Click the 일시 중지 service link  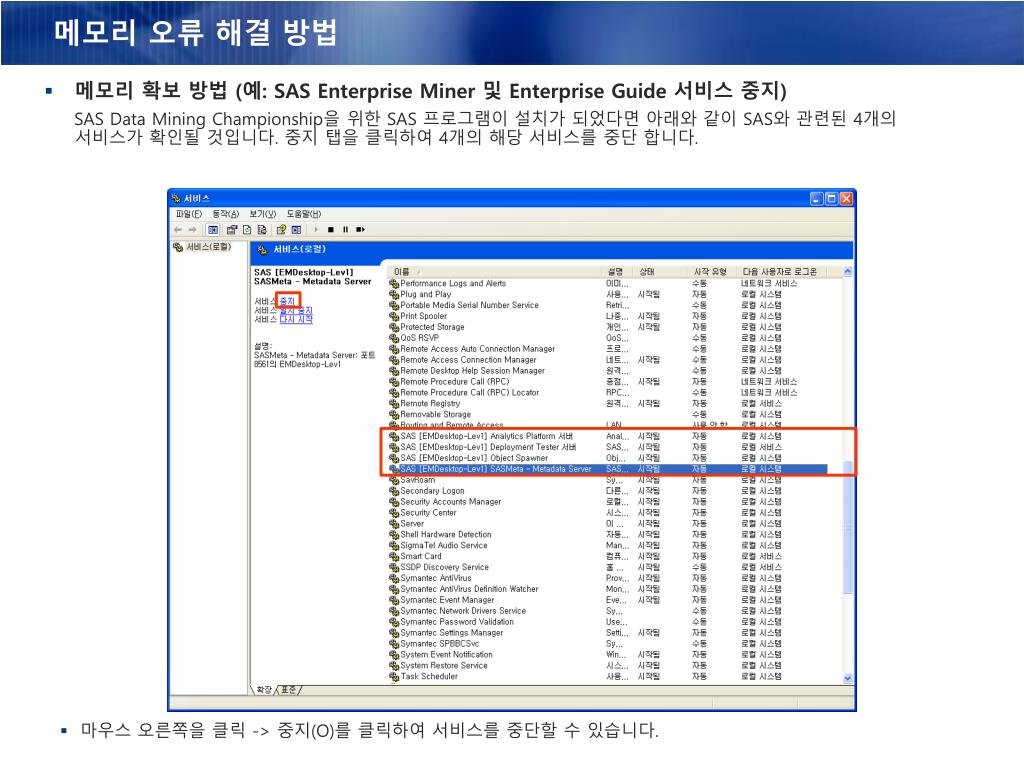point(296,310)
